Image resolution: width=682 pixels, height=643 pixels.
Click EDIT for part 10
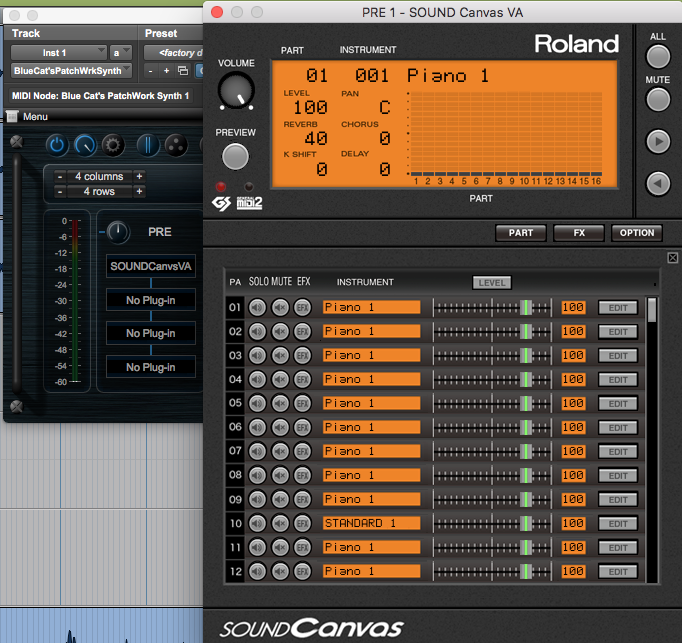pos(618,523)
